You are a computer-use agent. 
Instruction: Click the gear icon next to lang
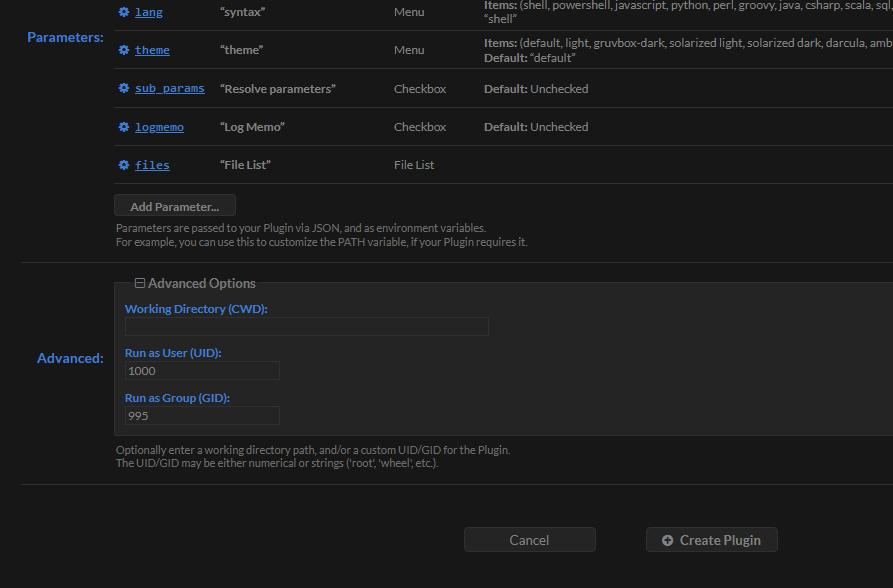[x=124, y=12]
